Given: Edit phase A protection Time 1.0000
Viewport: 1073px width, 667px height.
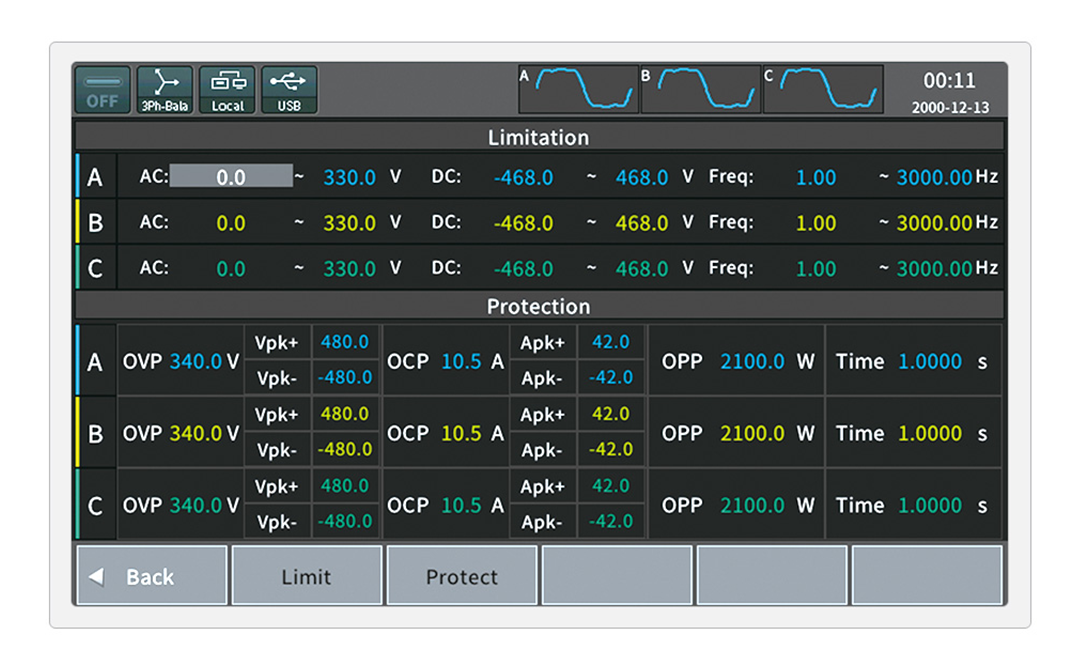Looking at the screenshot, I should pyautogui.click(x=930, y=361).
